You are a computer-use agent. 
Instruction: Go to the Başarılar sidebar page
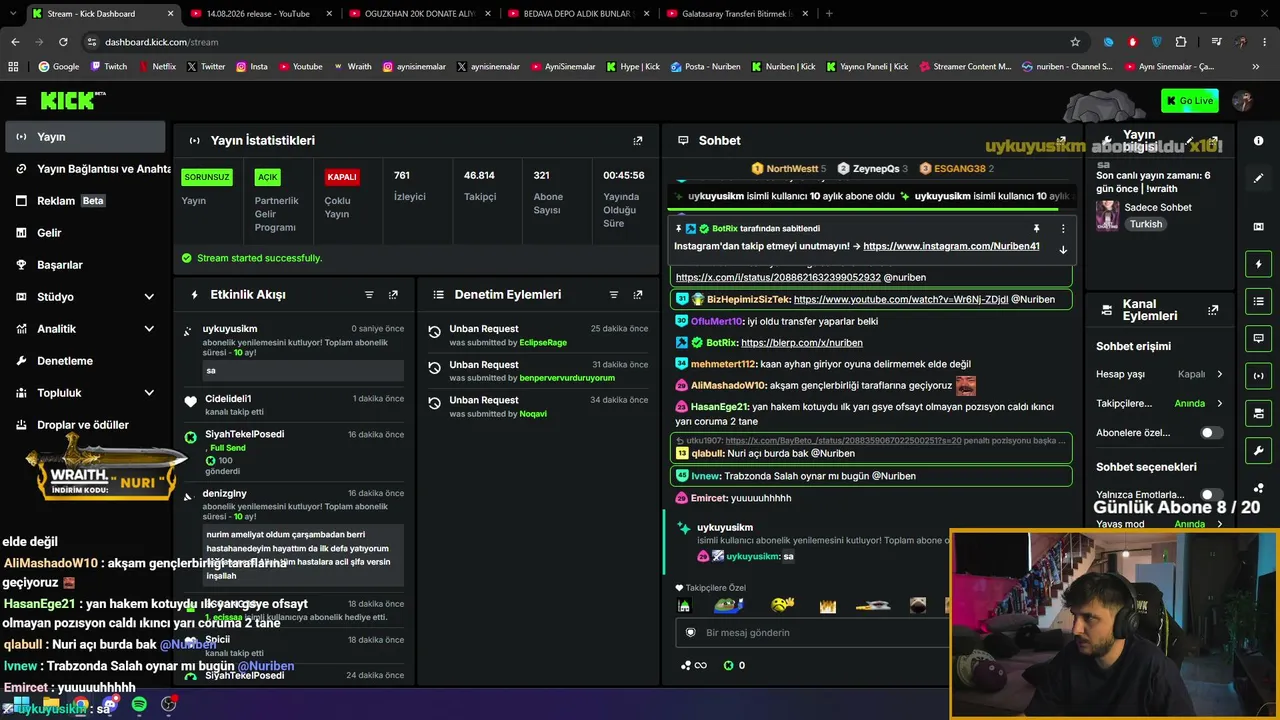click(x=85, y=265)
